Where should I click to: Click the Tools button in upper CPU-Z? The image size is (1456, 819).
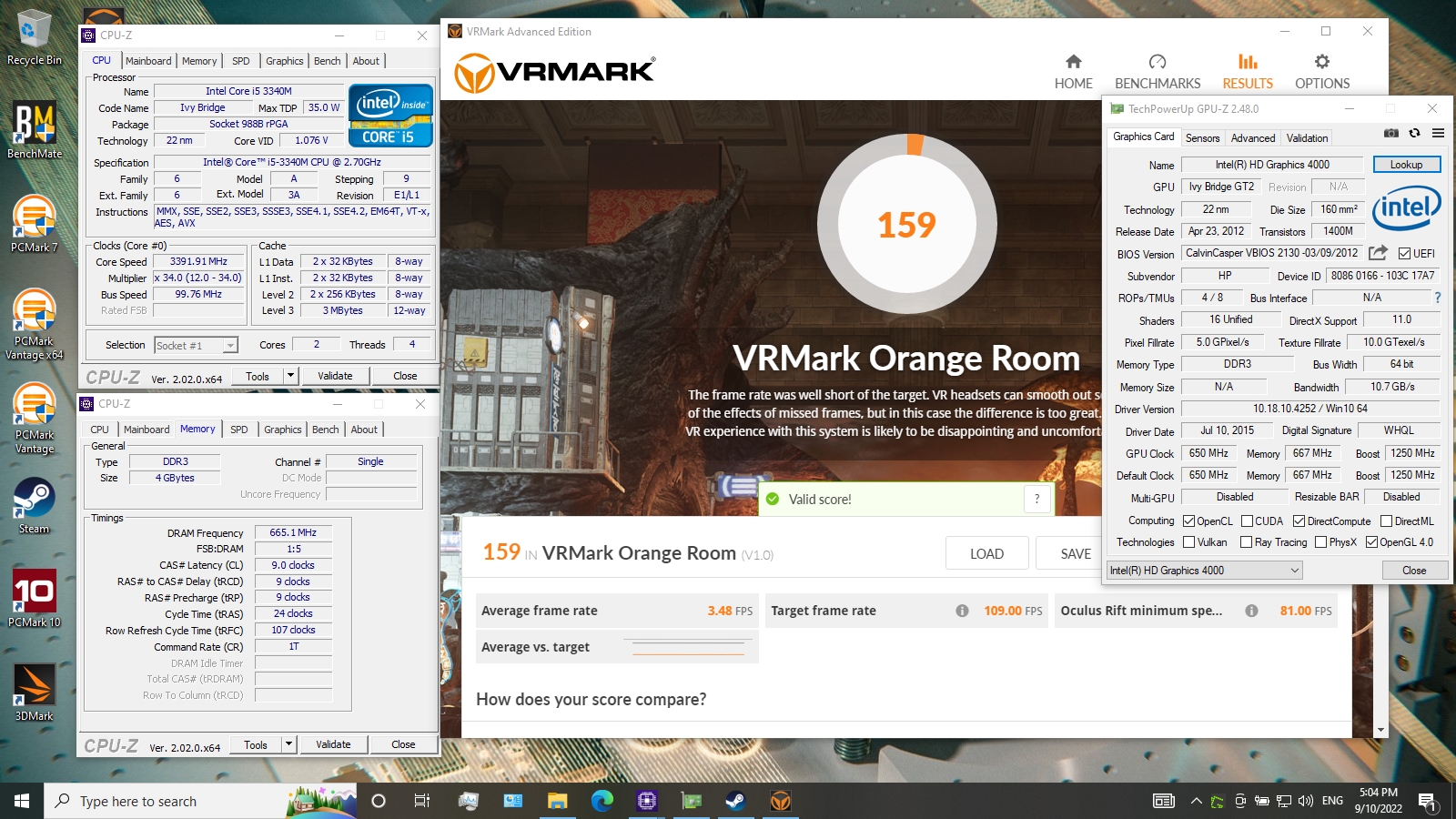click(x=258, y=376)
